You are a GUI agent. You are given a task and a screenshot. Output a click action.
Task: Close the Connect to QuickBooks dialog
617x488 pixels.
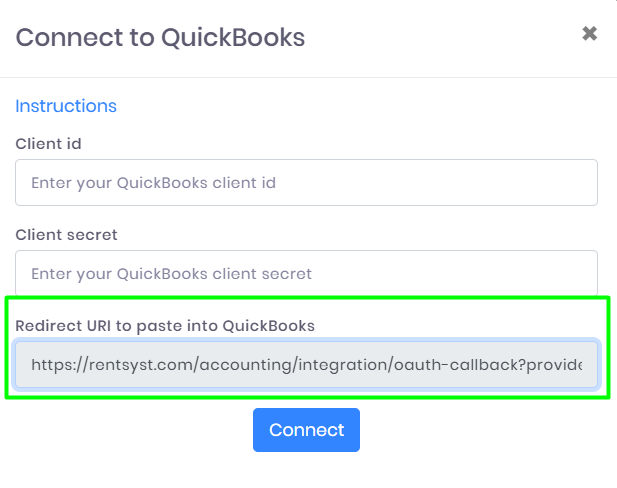pyautogui.click(x=589, y=34)
